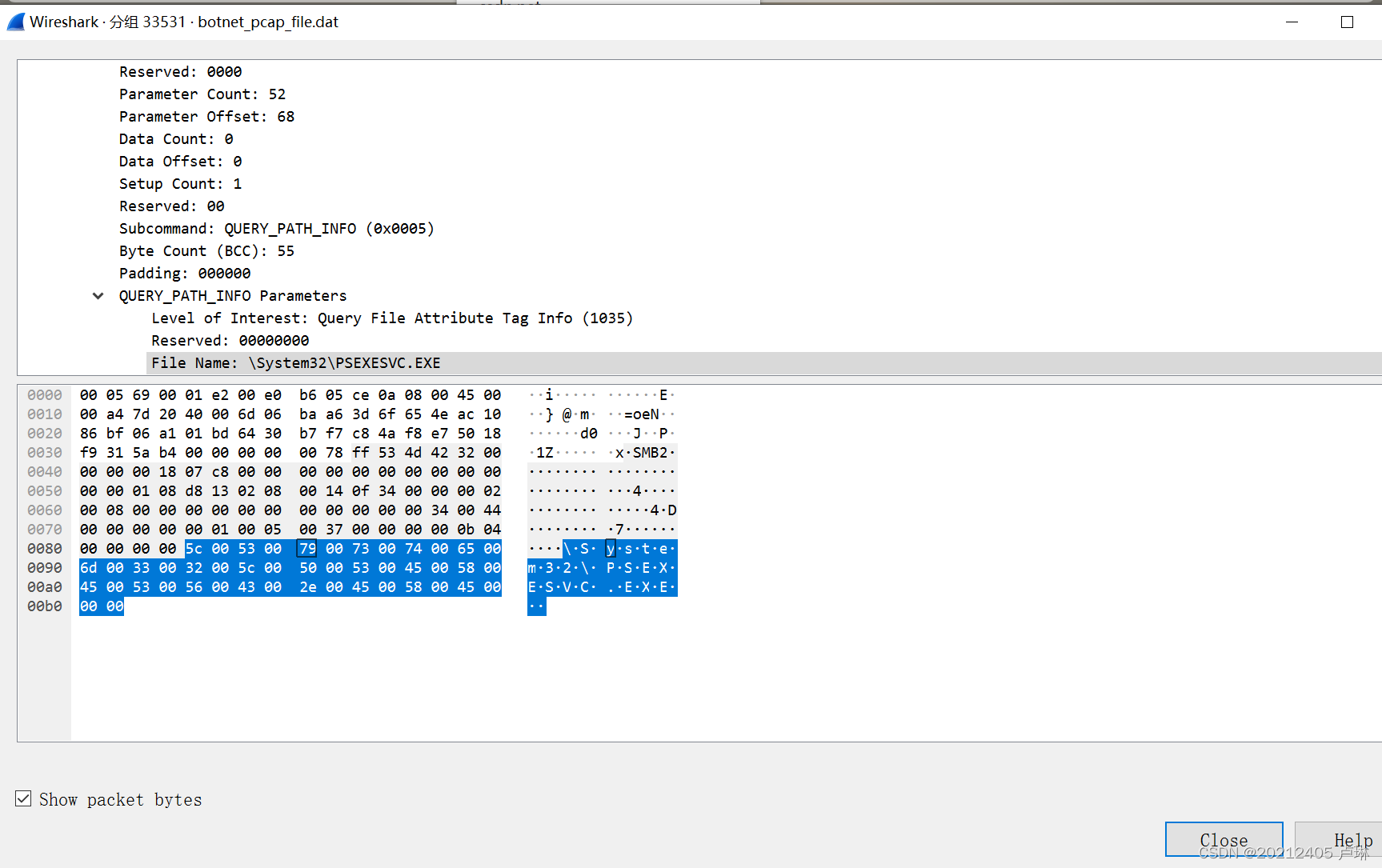This screenshot has width=1382, height=868.
Task: Click hex byte ff in row 0030
Action: point(361,453)
